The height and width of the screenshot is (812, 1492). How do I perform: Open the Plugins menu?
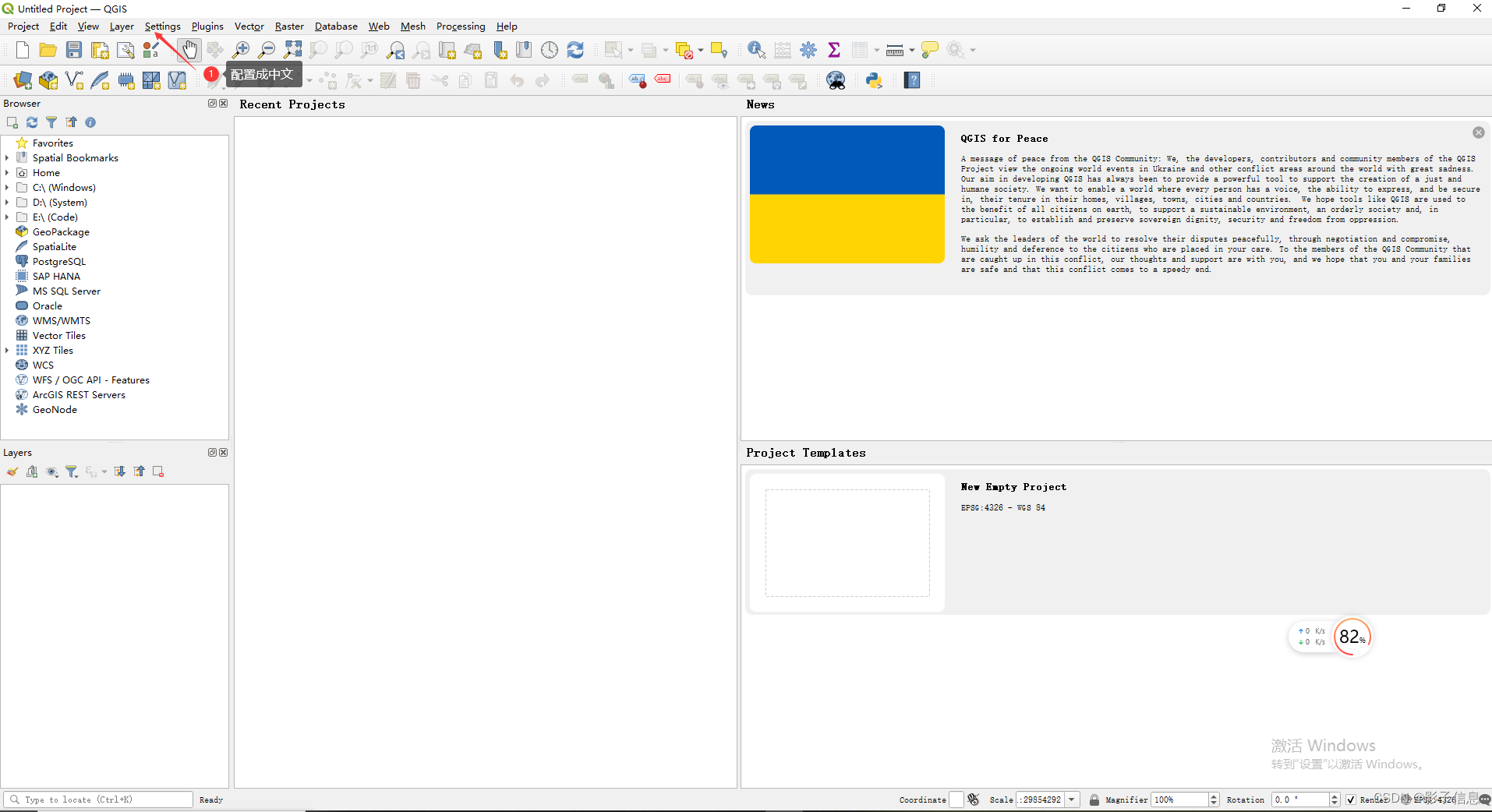207,26
